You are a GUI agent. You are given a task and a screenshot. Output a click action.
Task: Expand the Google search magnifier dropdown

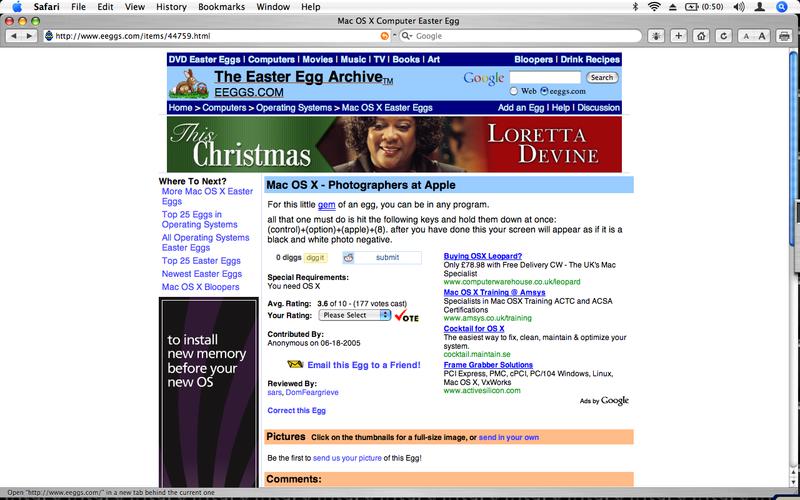[x=407, y=36]
